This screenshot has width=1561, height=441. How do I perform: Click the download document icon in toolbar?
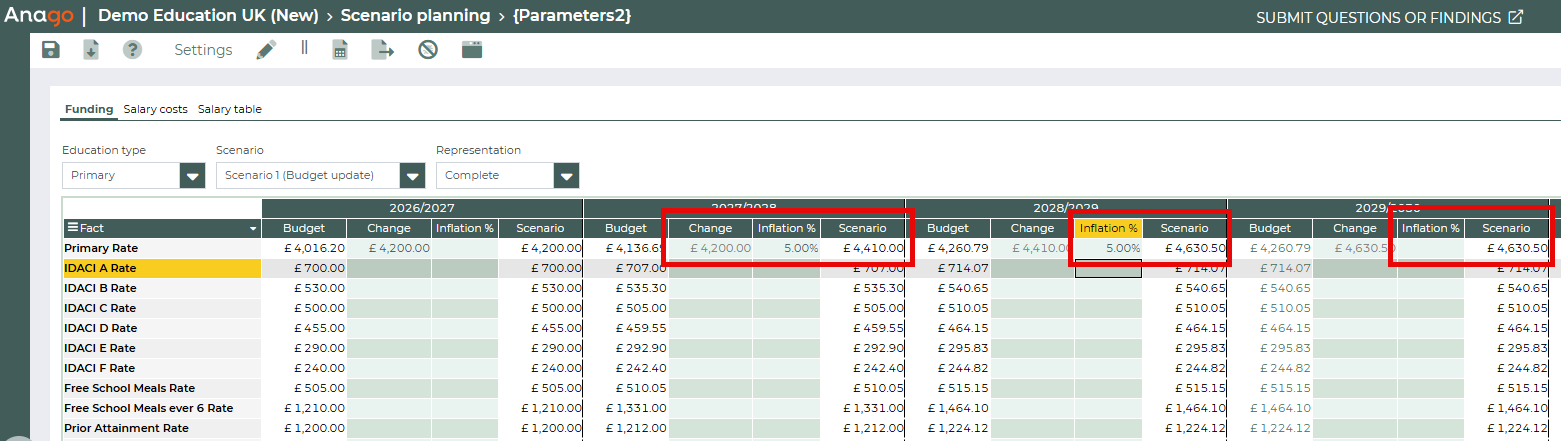pyautogui.click(x=91, y=50)
